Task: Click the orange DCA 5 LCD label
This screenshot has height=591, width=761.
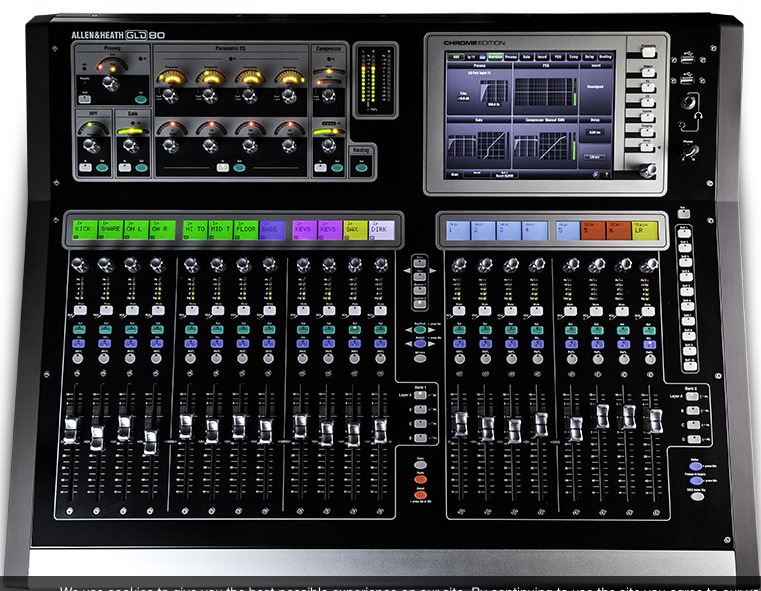Action: click(x=593, y=231)
